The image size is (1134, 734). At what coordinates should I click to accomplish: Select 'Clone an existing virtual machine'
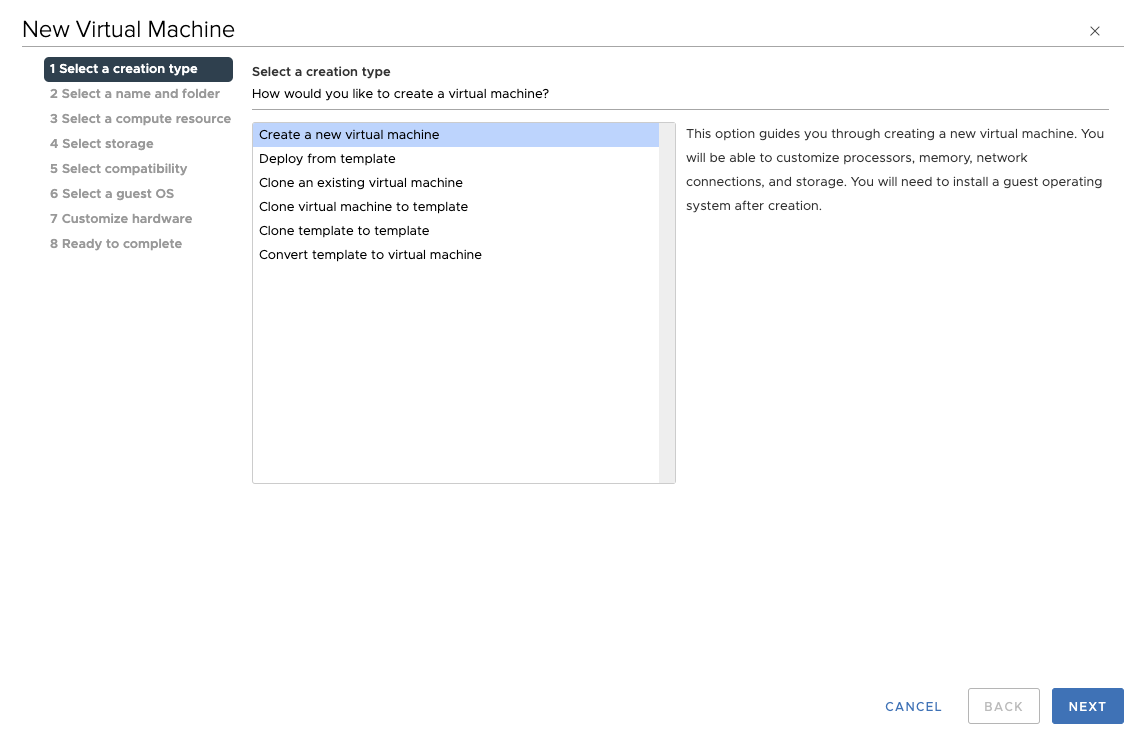pos(360,183)
